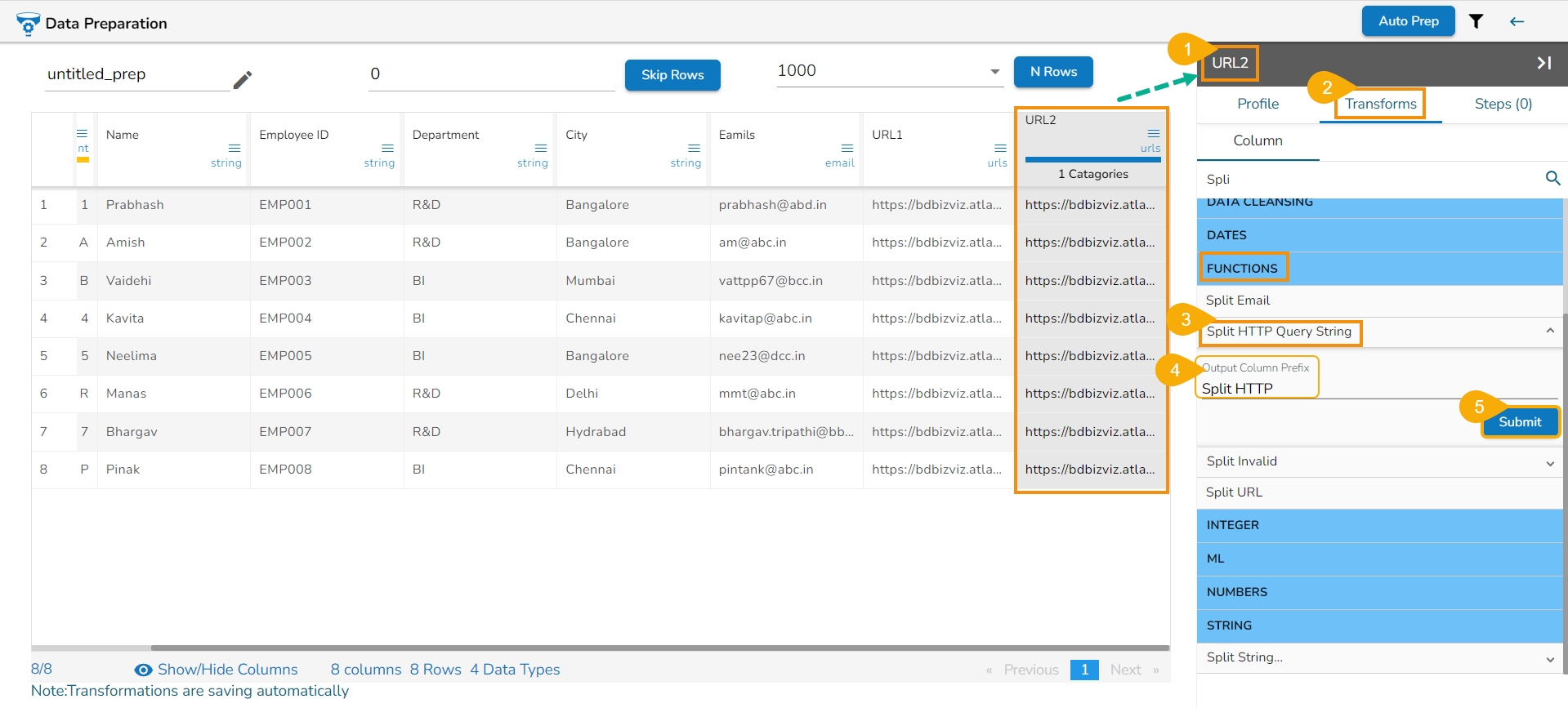The image size is (1568, 708).
Task: Switch to the Profile tab
Action: 1258,104
